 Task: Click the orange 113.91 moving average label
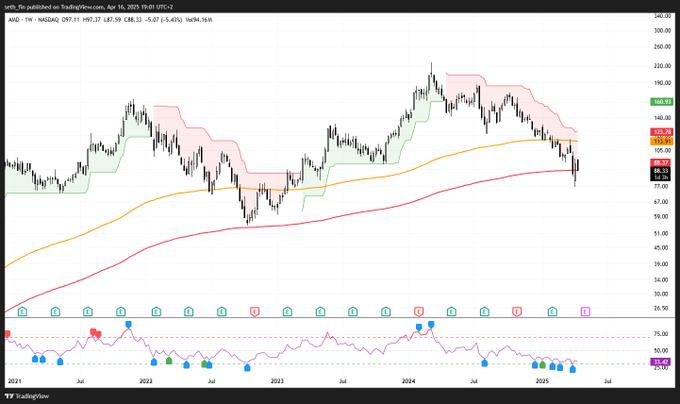pos(662,141)
